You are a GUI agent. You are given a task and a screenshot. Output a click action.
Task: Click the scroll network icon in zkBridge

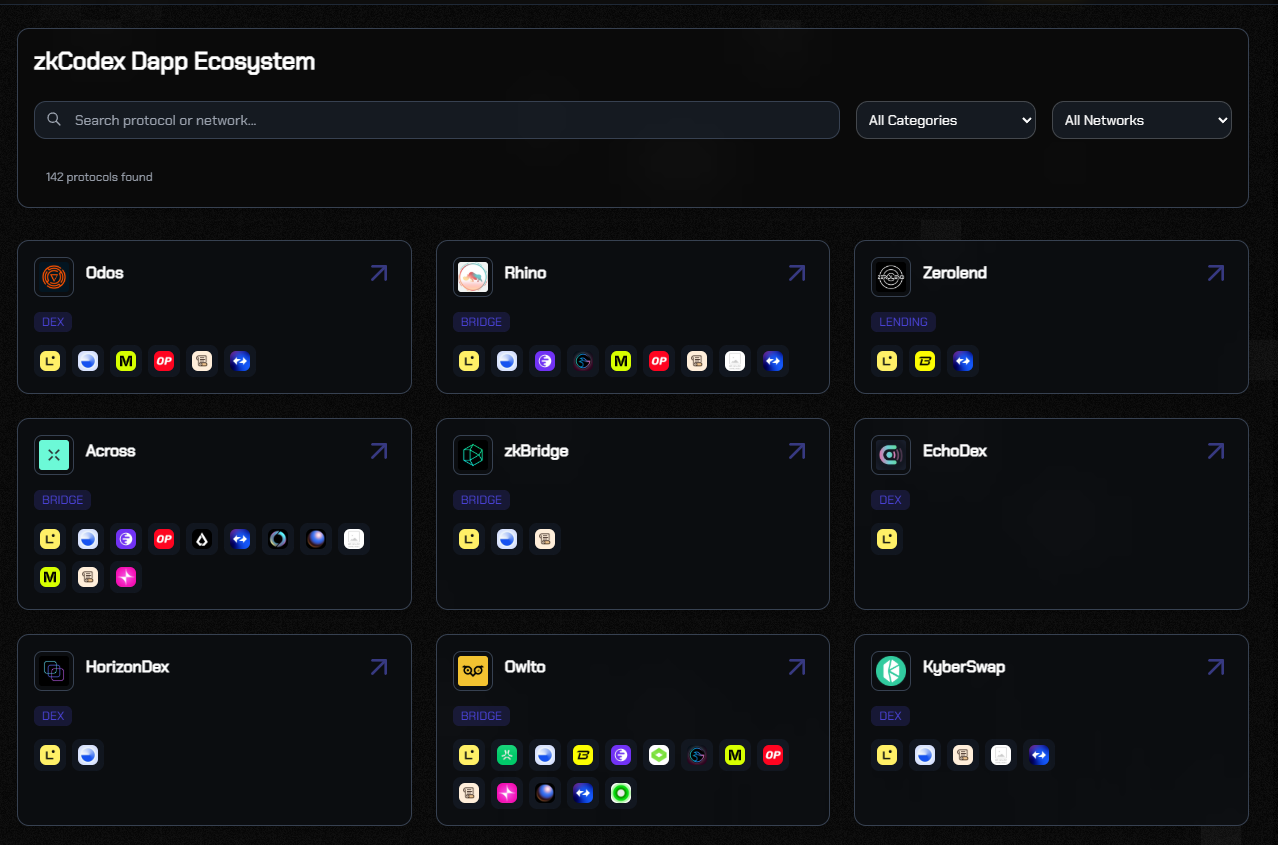point(545,539)
